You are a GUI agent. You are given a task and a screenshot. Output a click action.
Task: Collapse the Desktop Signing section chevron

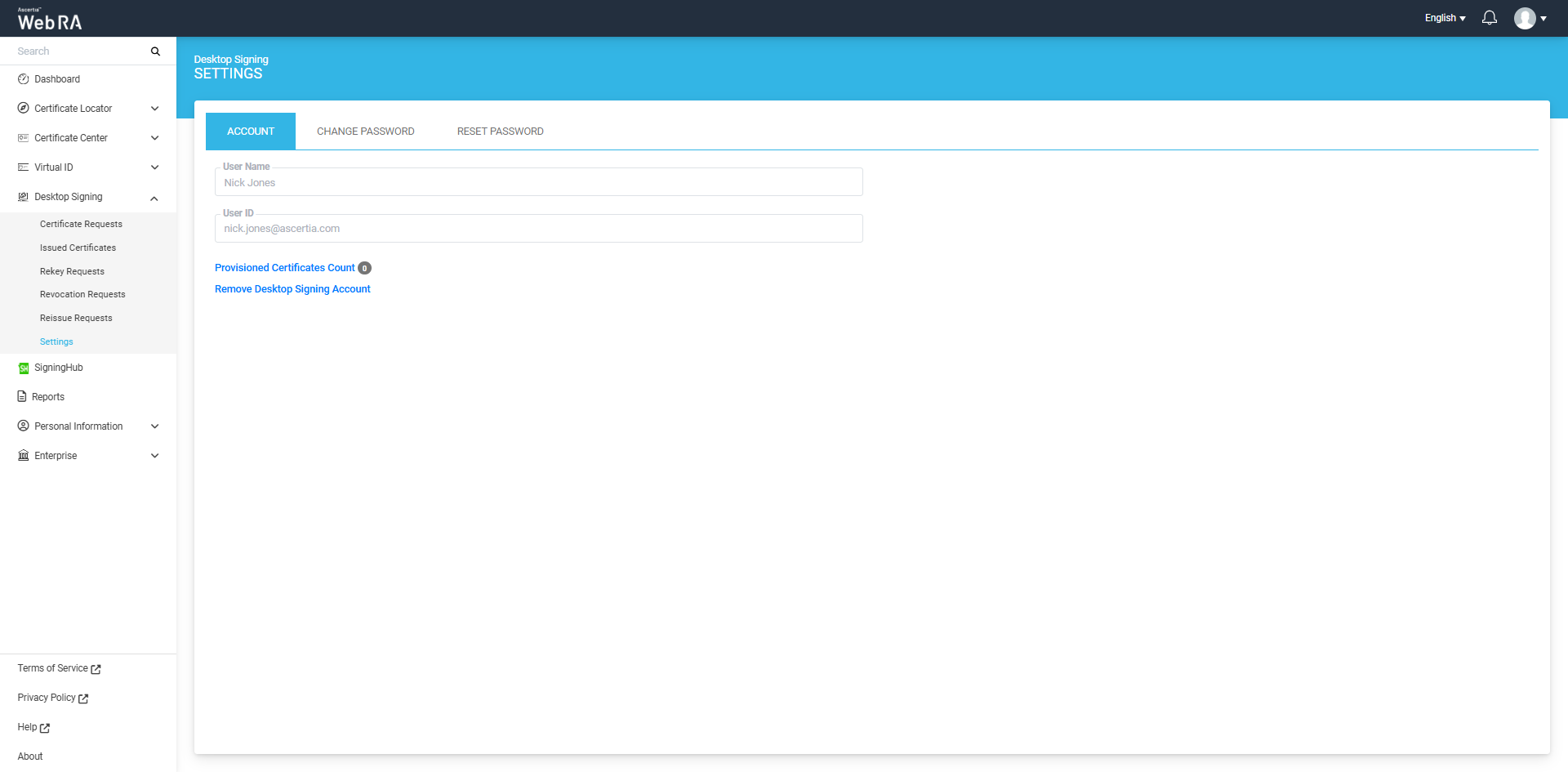[x=154, y=198]
